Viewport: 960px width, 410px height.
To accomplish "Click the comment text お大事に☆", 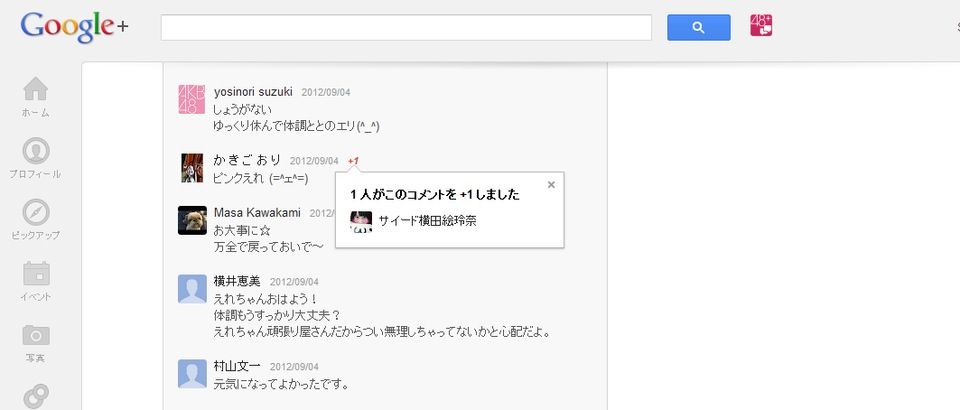I will [242, 231].
